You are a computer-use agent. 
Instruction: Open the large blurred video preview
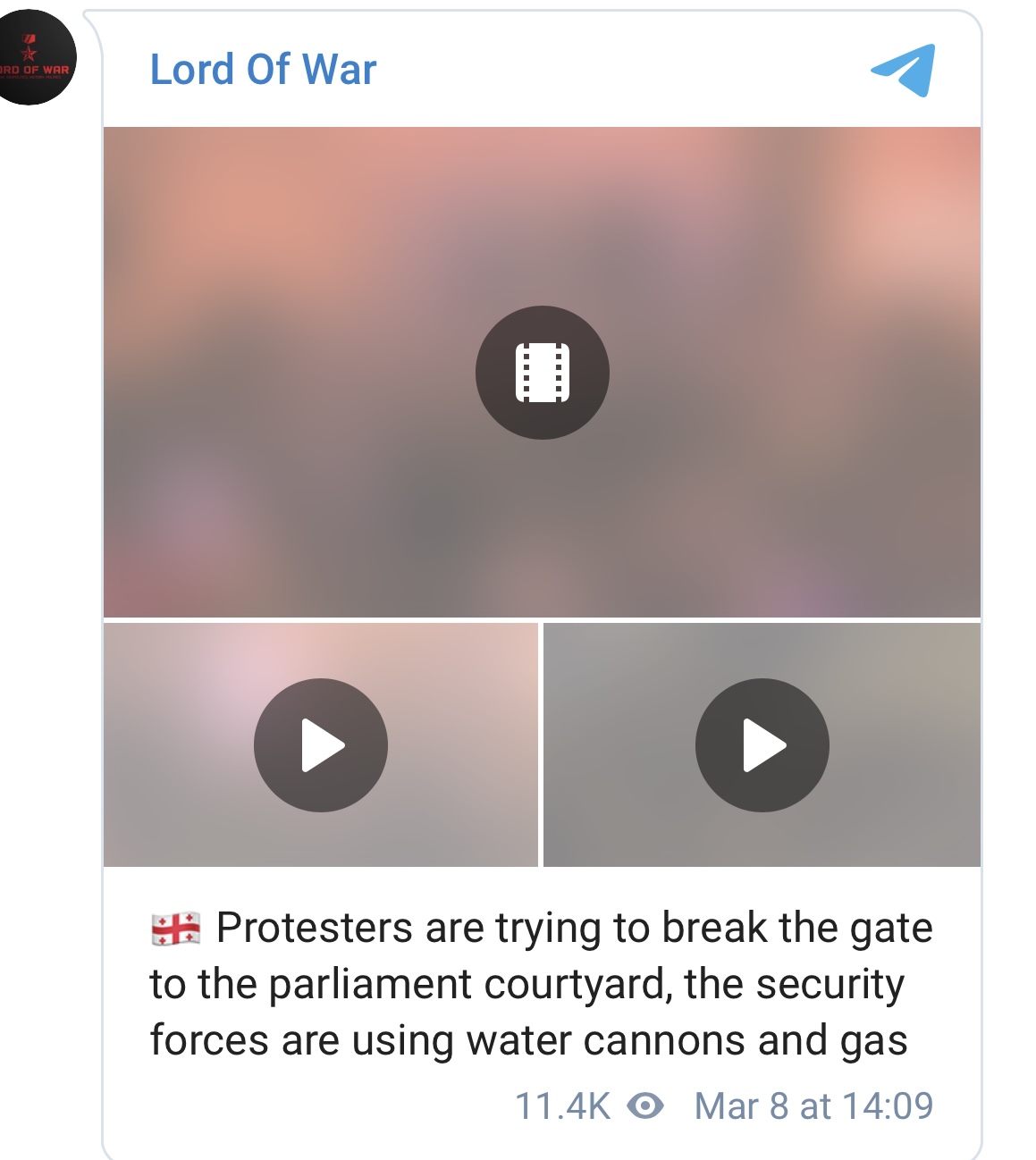[x=543, y=372]
